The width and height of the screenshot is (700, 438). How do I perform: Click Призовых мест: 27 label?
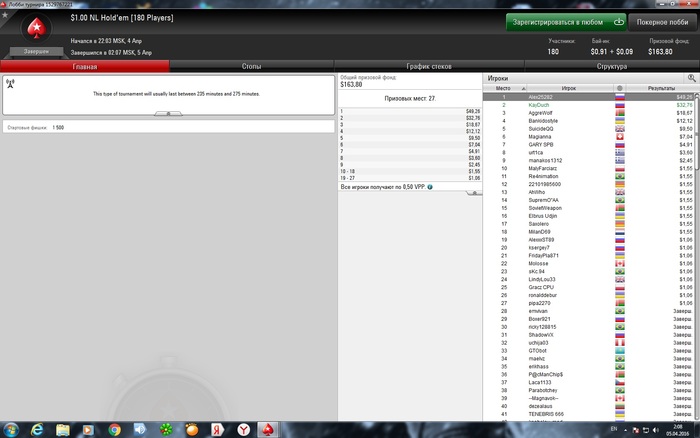[410, 98]
